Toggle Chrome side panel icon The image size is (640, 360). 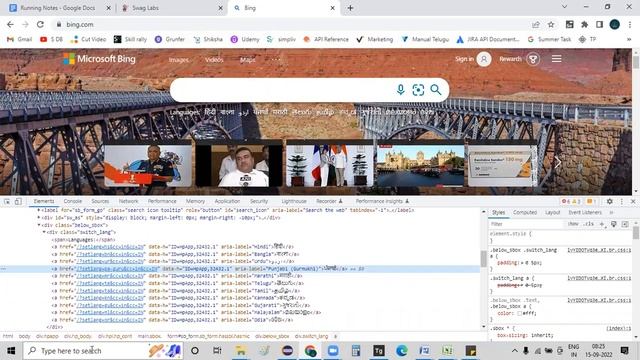coord(599,24)
